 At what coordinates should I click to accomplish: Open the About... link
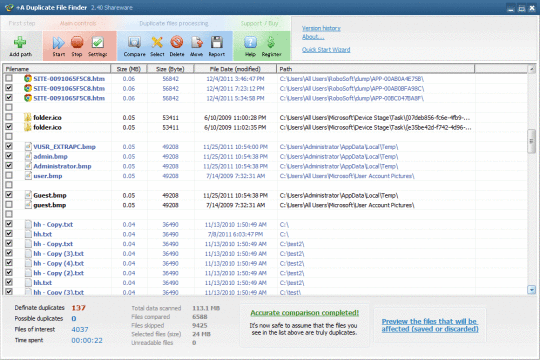click(313, 37)
